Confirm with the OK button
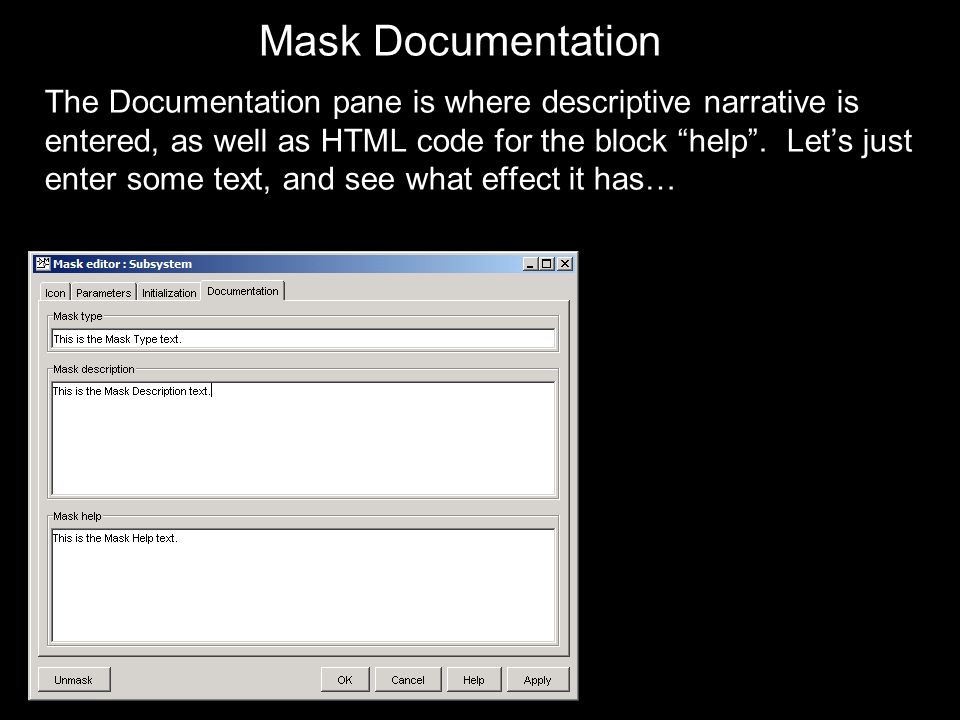 point(345,680)
